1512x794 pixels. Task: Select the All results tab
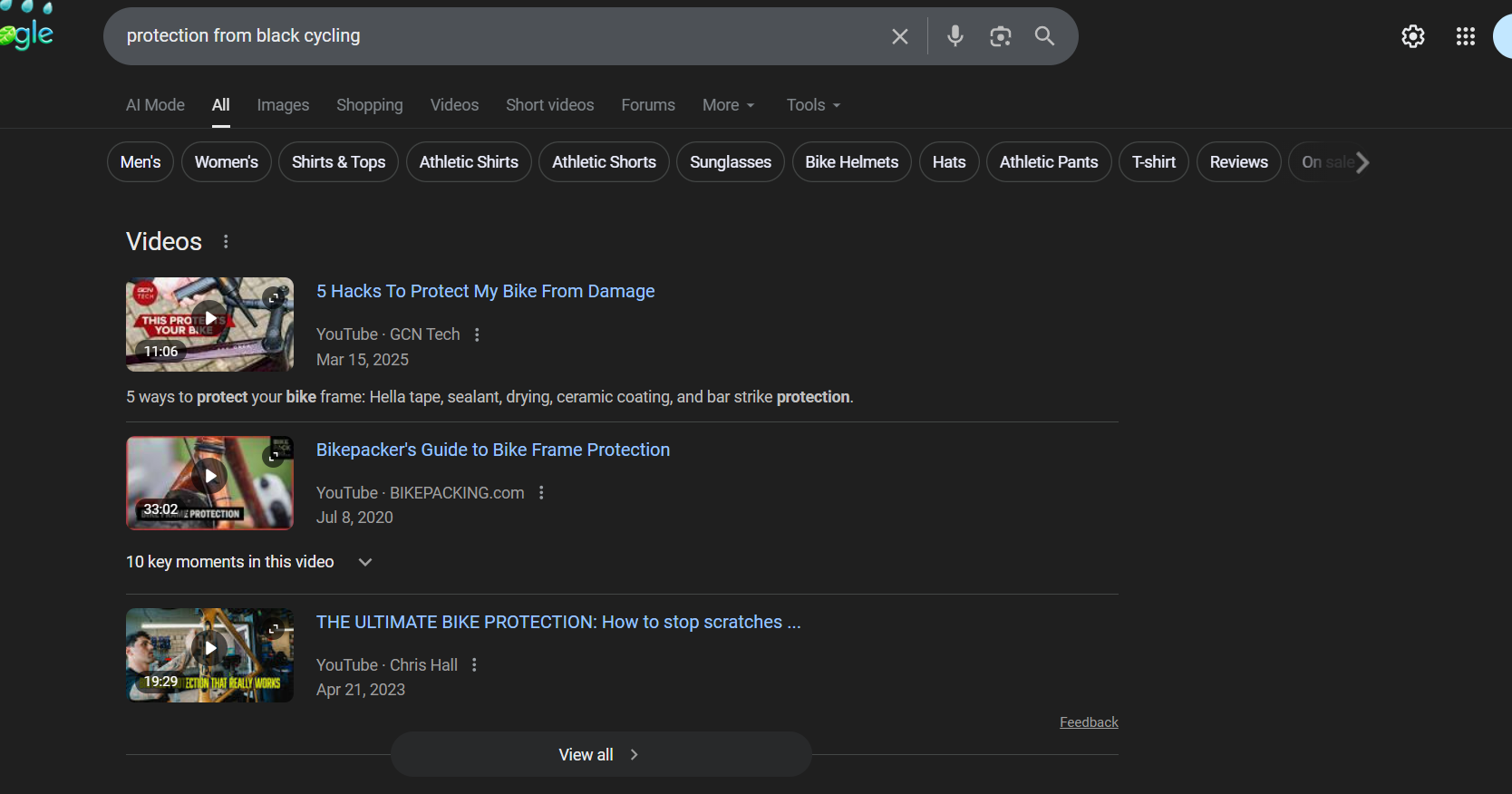coord(221,105)
